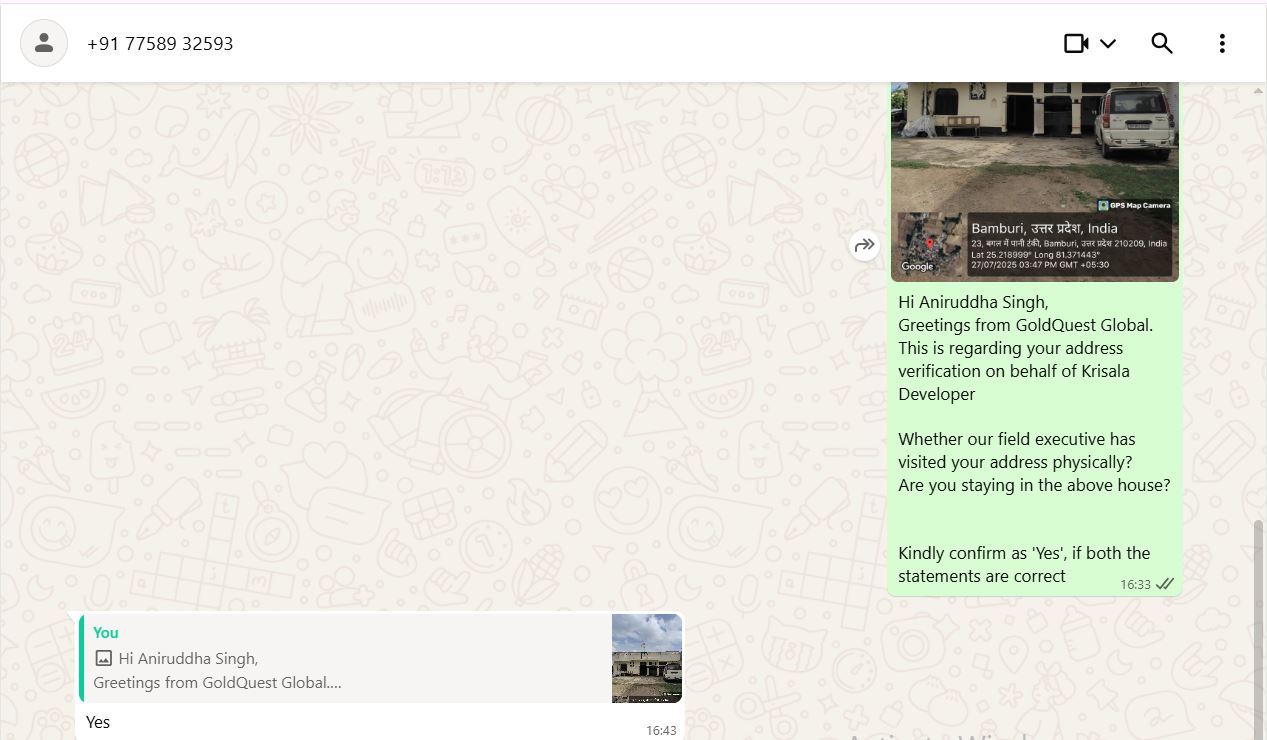
Task: Click the forward arrow beside the photo
Action: pyautogui.click(x=864, y=245)
